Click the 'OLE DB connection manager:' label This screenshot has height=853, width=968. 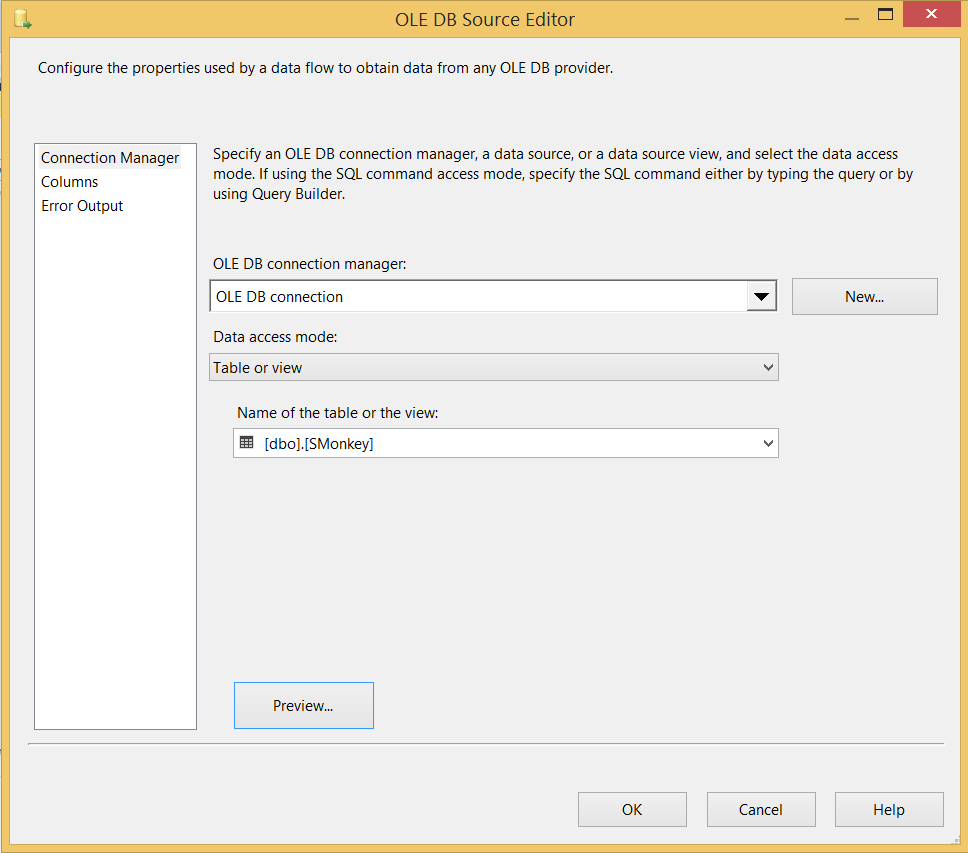310,264
